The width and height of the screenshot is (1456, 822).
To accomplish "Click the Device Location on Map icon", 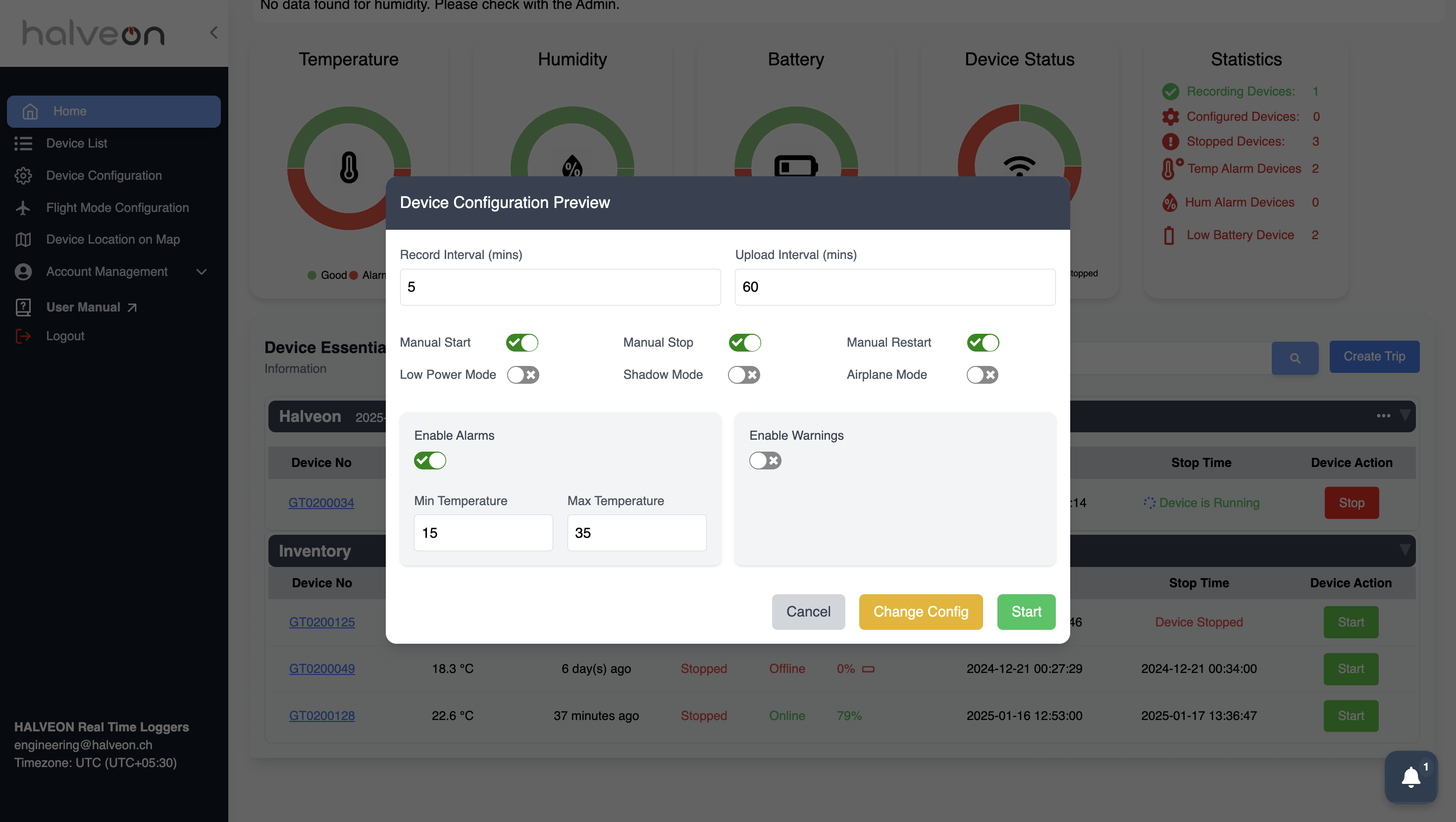I will [x=23, y=240].
